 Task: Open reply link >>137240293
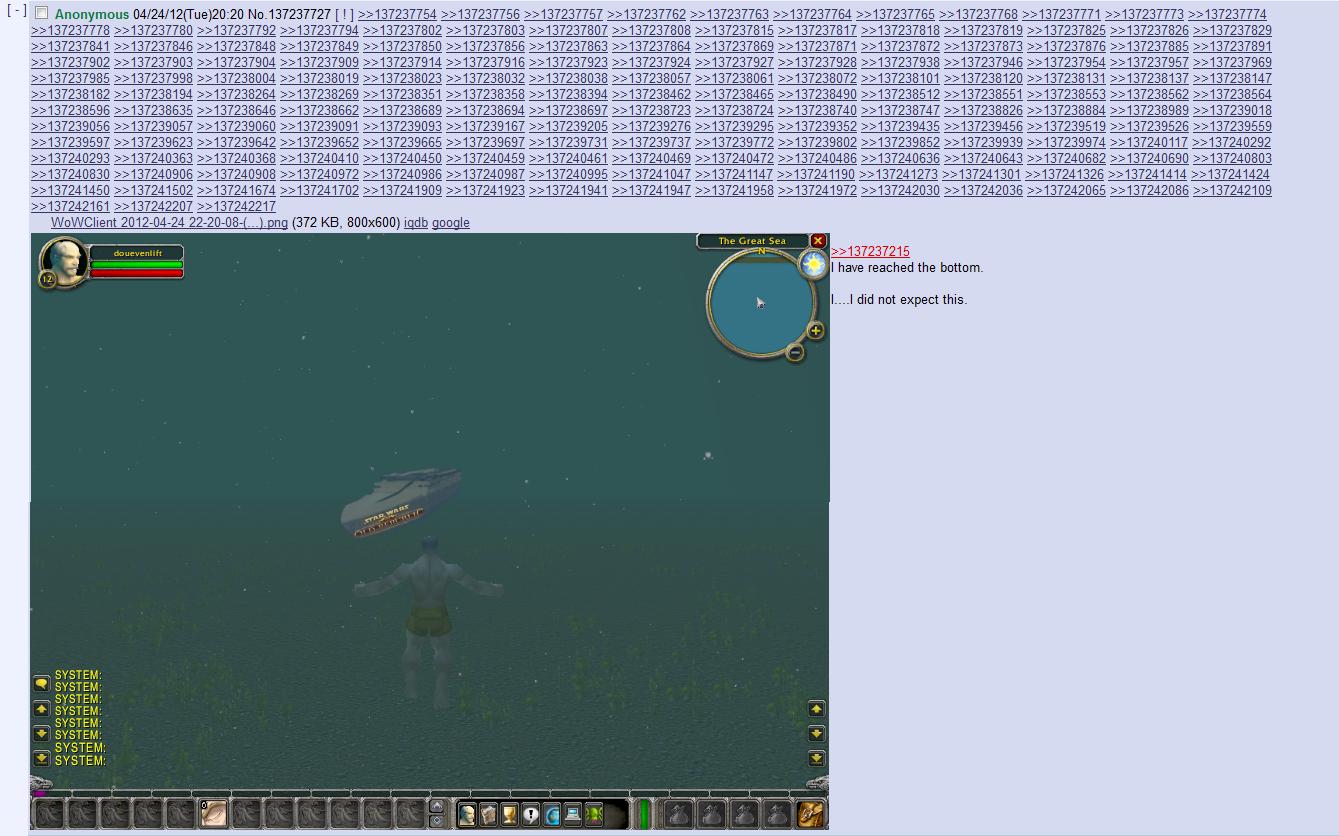click(x=70, y=159)
